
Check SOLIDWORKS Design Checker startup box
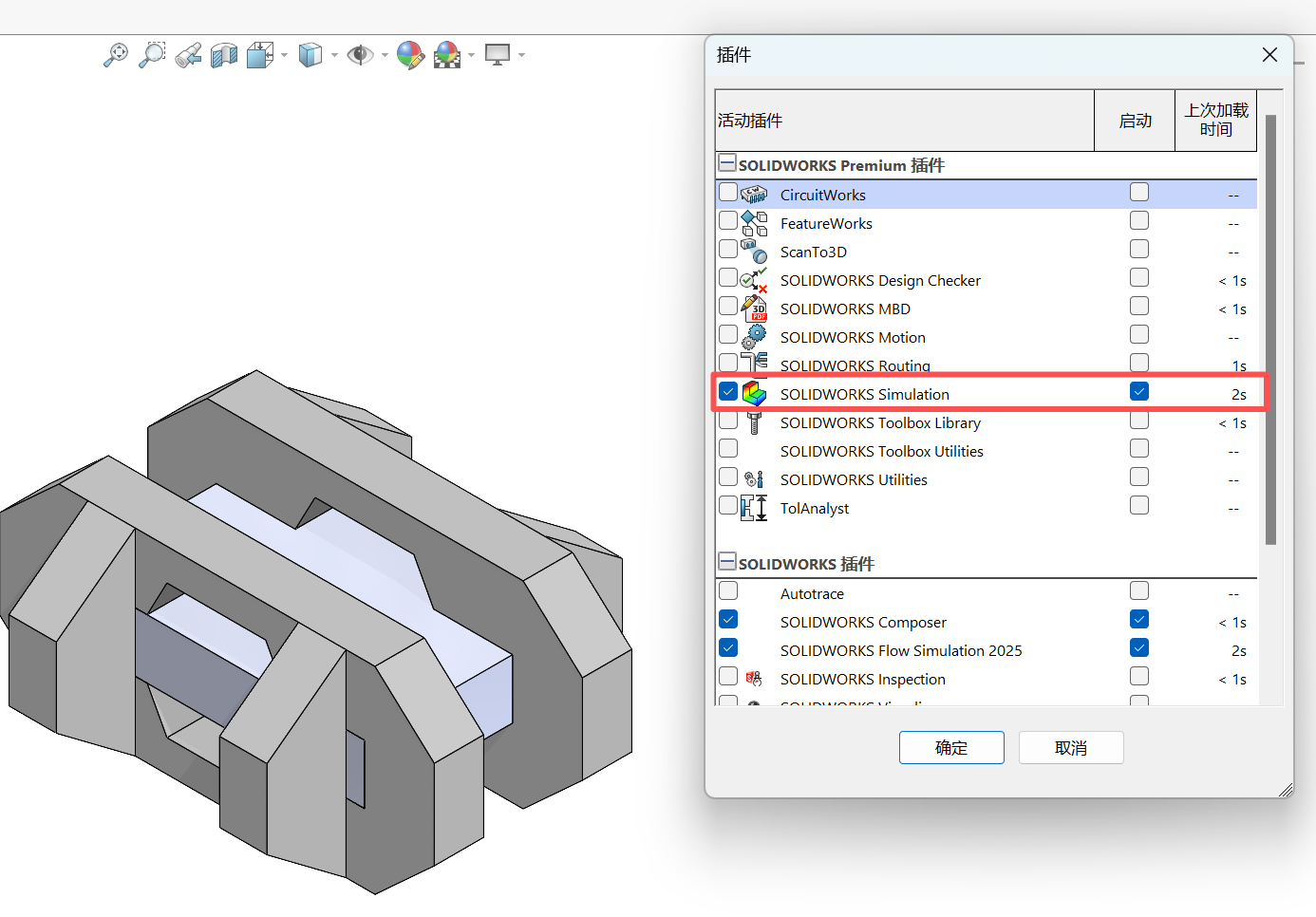pos(1139,277)
